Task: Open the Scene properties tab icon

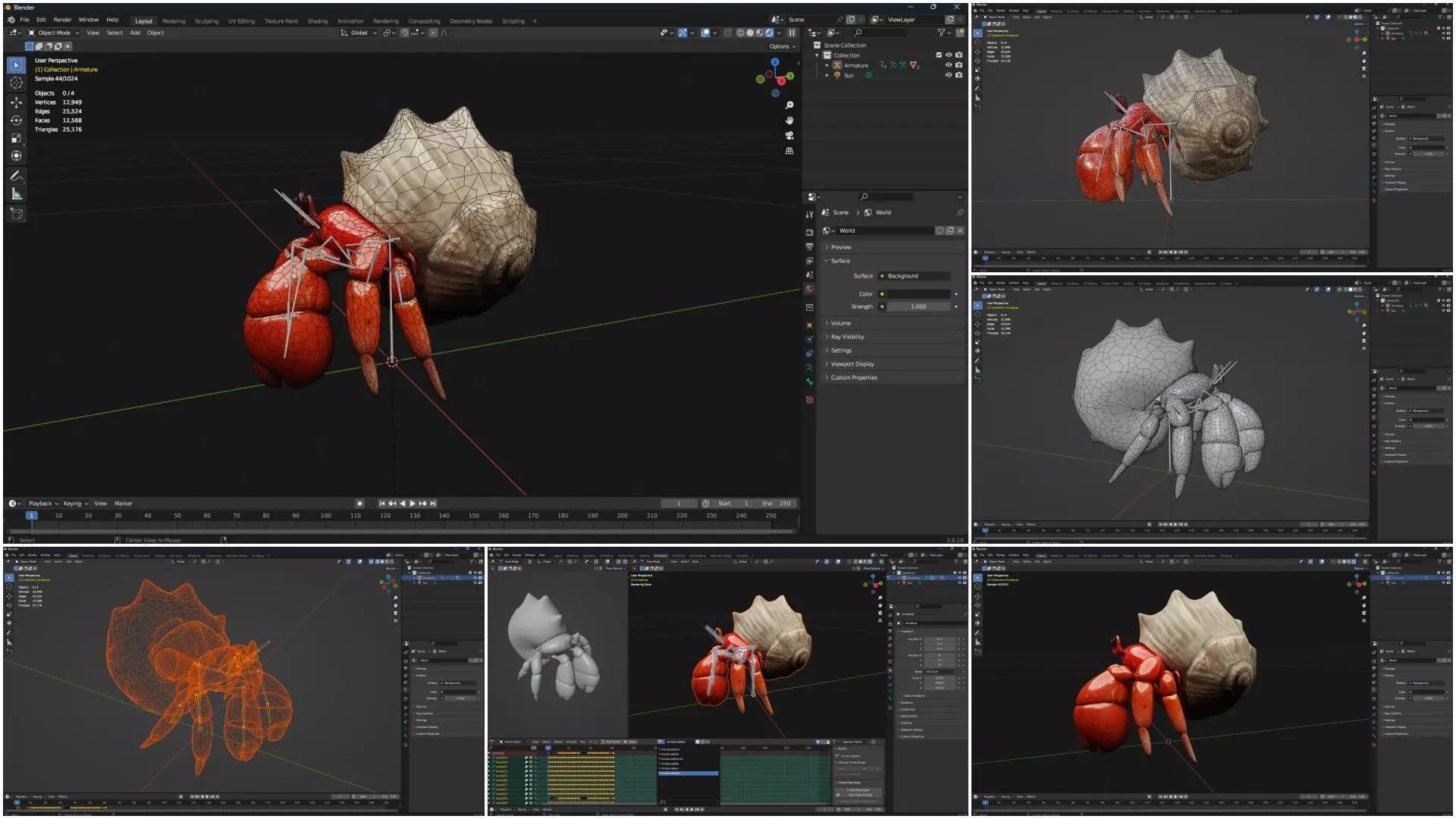Action: point(809,275)
